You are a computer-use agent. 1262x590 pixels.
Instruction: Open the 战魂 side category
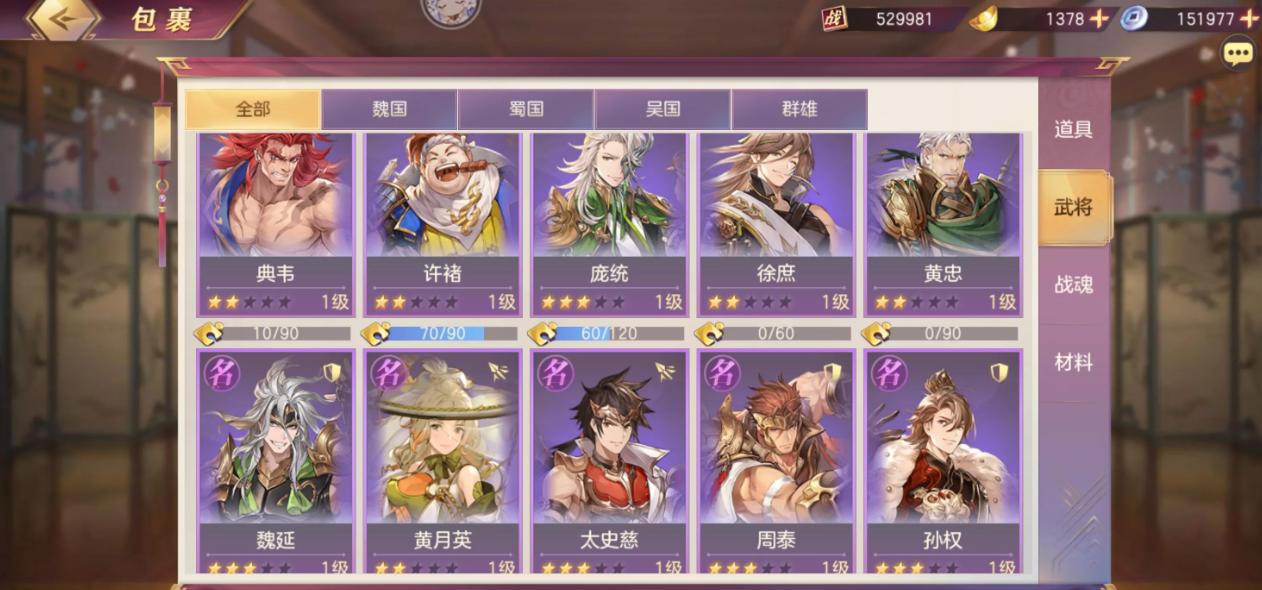tap(1073, 285)
